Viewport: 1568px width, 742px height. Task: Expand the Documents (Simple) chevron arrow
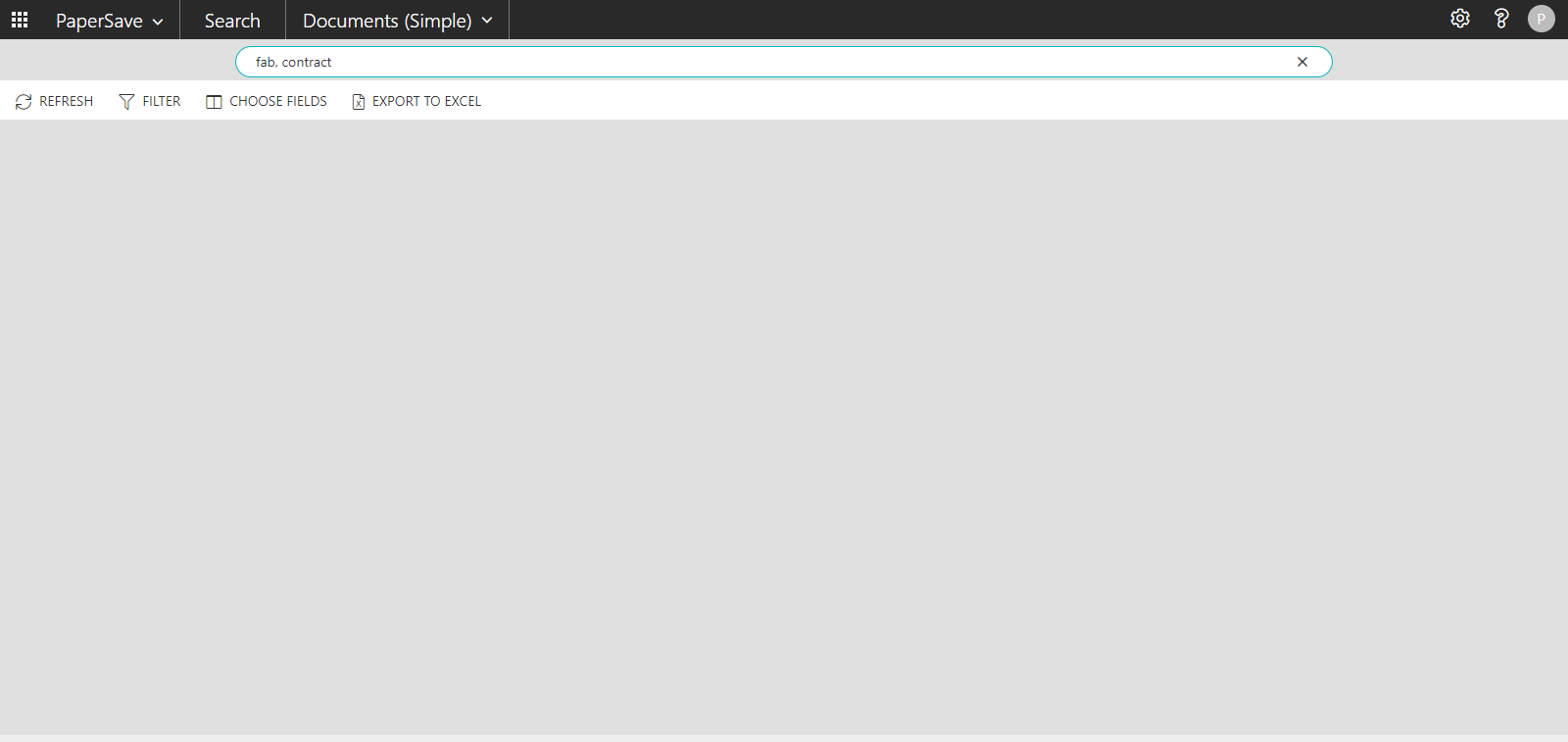487,21
